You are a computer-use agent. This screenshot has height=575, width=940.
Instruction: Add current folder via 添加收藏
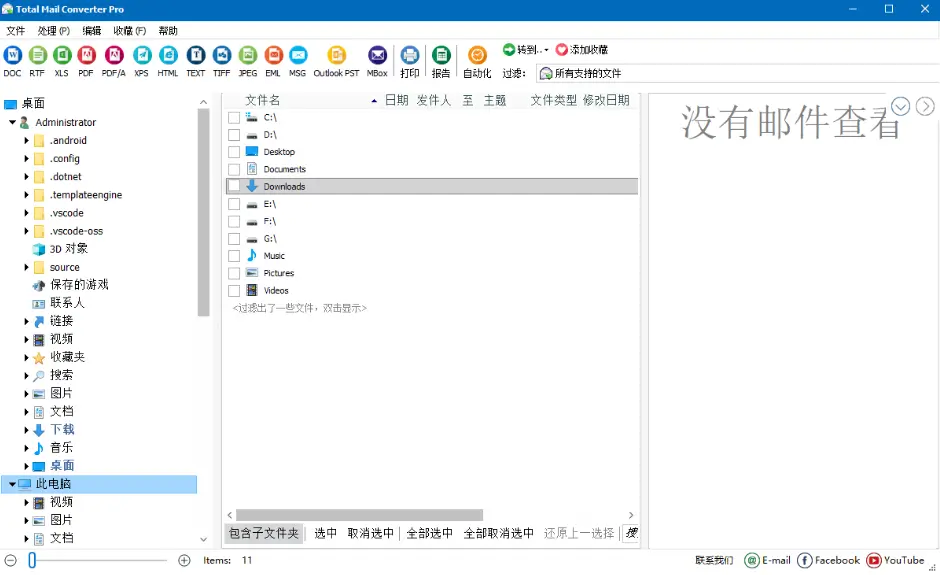click(582, 49)
